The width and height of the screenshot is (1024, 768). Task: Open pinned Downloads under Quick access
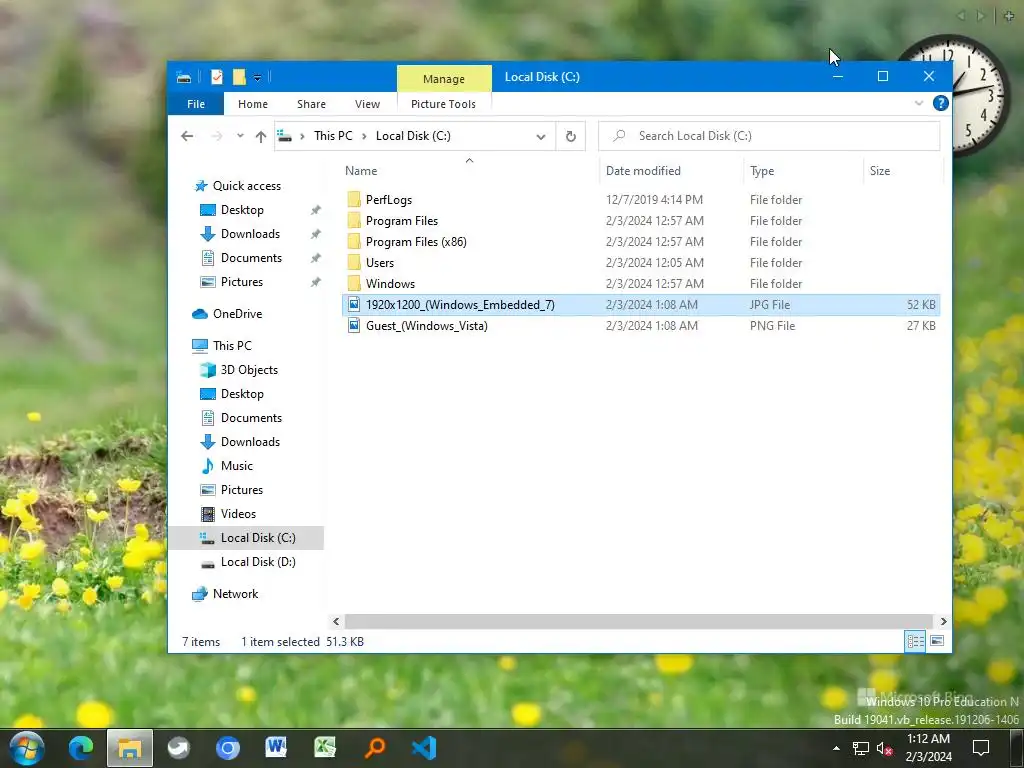[x=250, y=234]
